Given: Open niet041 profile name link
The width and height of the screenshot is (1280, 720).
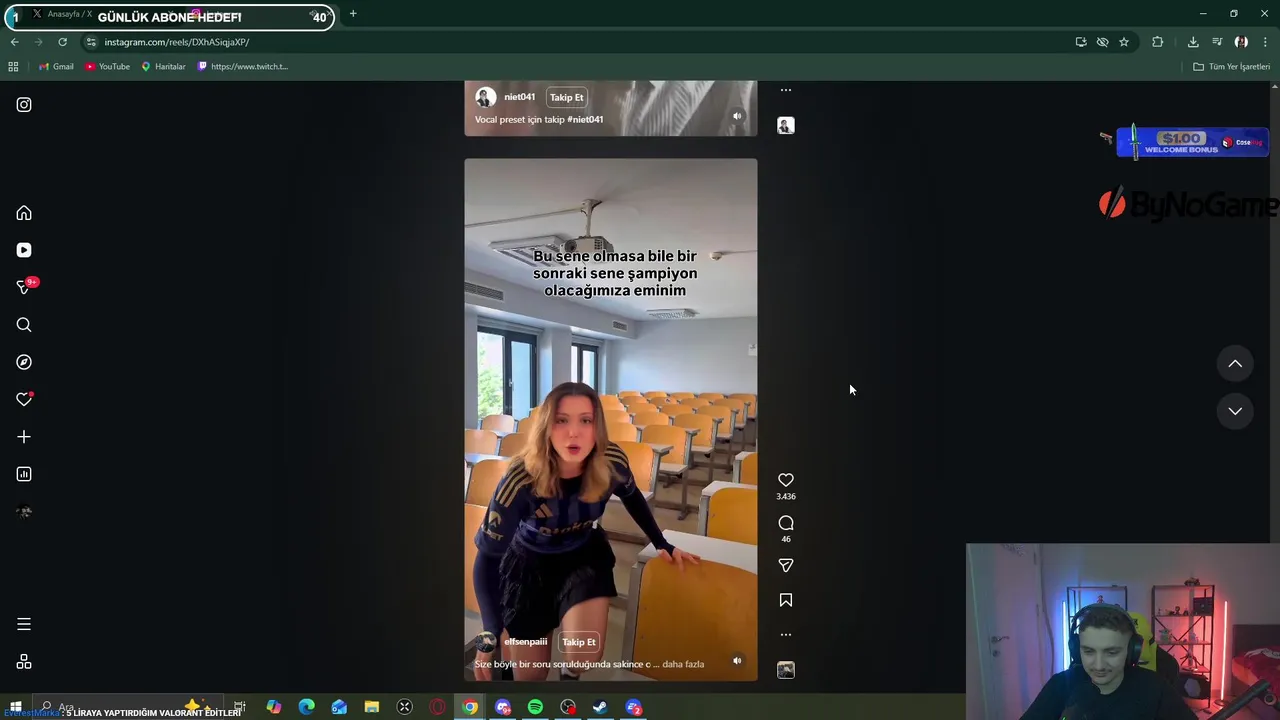Looking at the screenshot, I should 519,97.
